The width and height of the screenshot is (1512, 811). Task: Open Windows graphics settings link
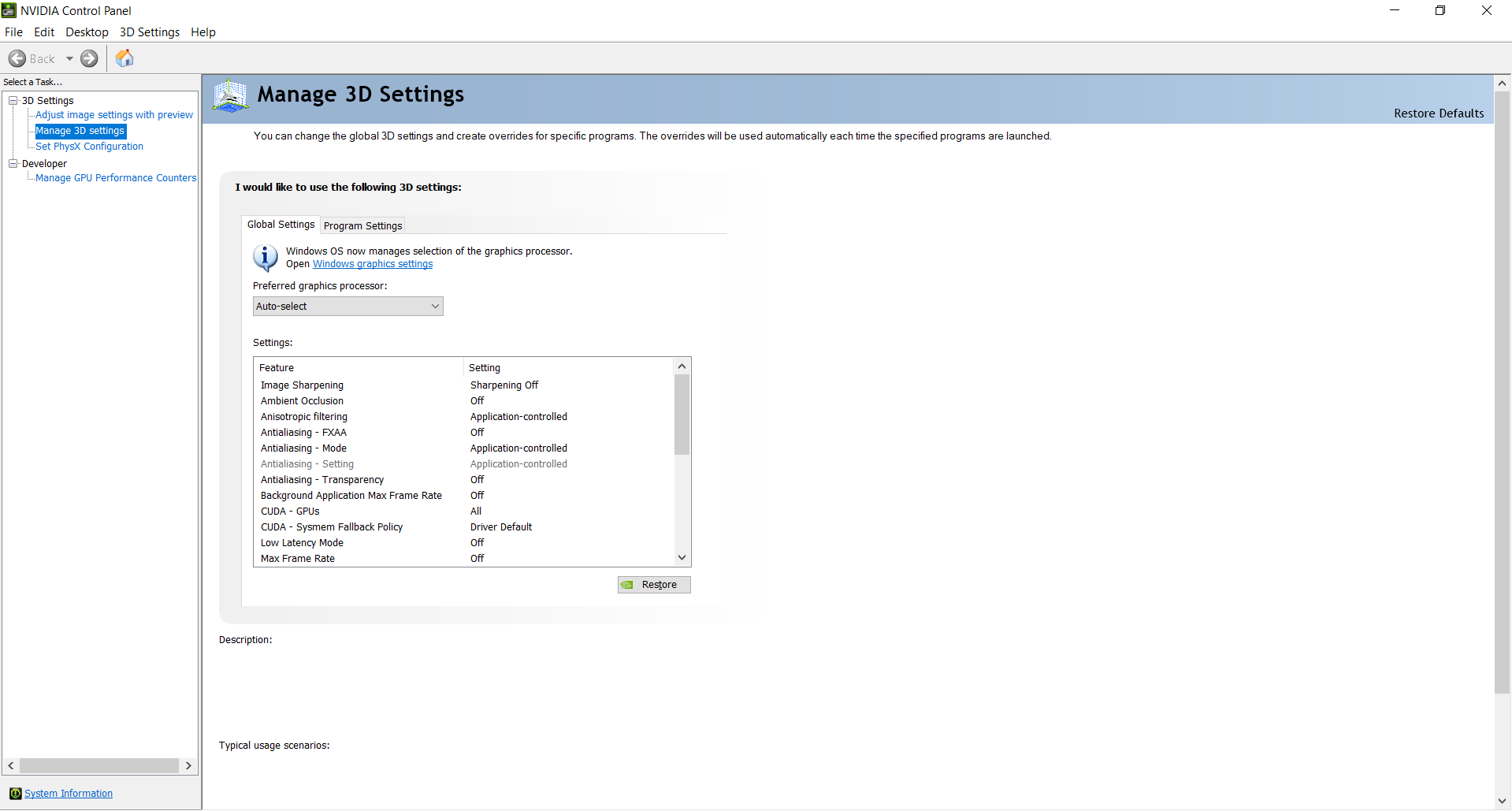(373, 264)
